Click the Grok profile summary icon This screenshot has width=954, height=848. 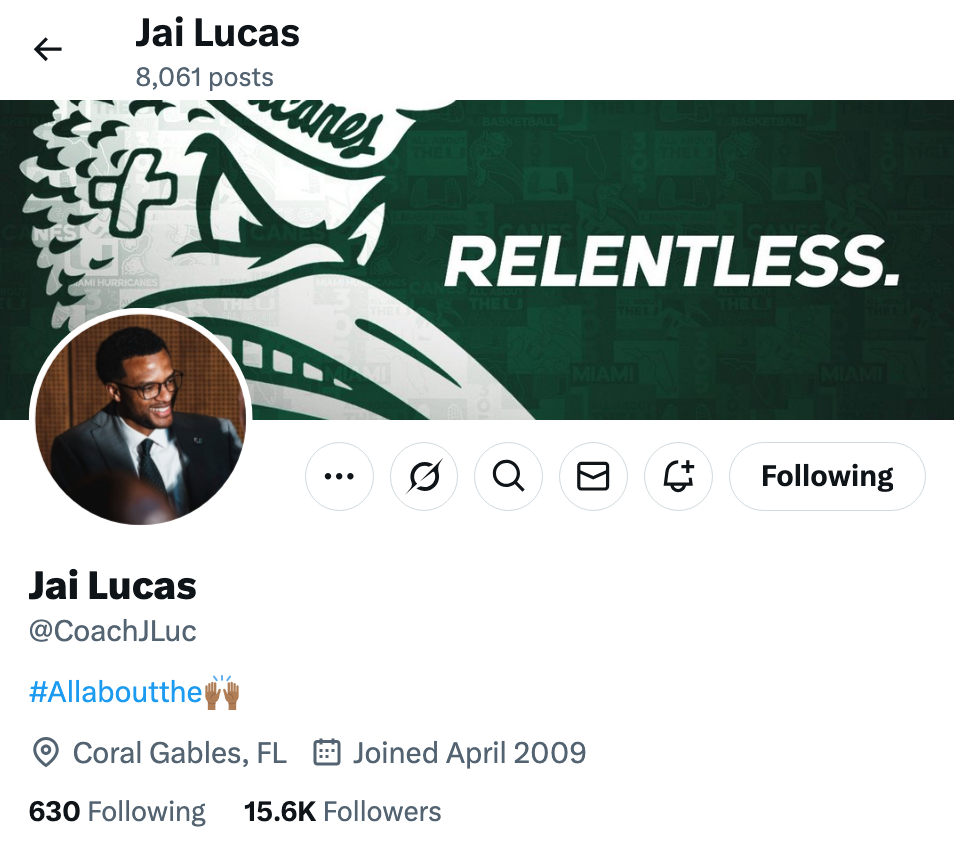coord(424,476)
